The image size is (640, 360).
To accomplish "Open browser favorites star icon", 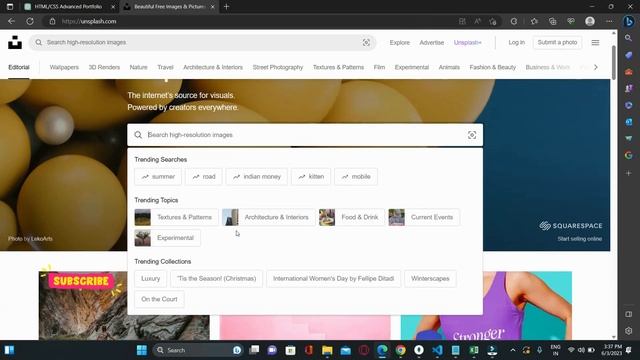I will [534, 21].
